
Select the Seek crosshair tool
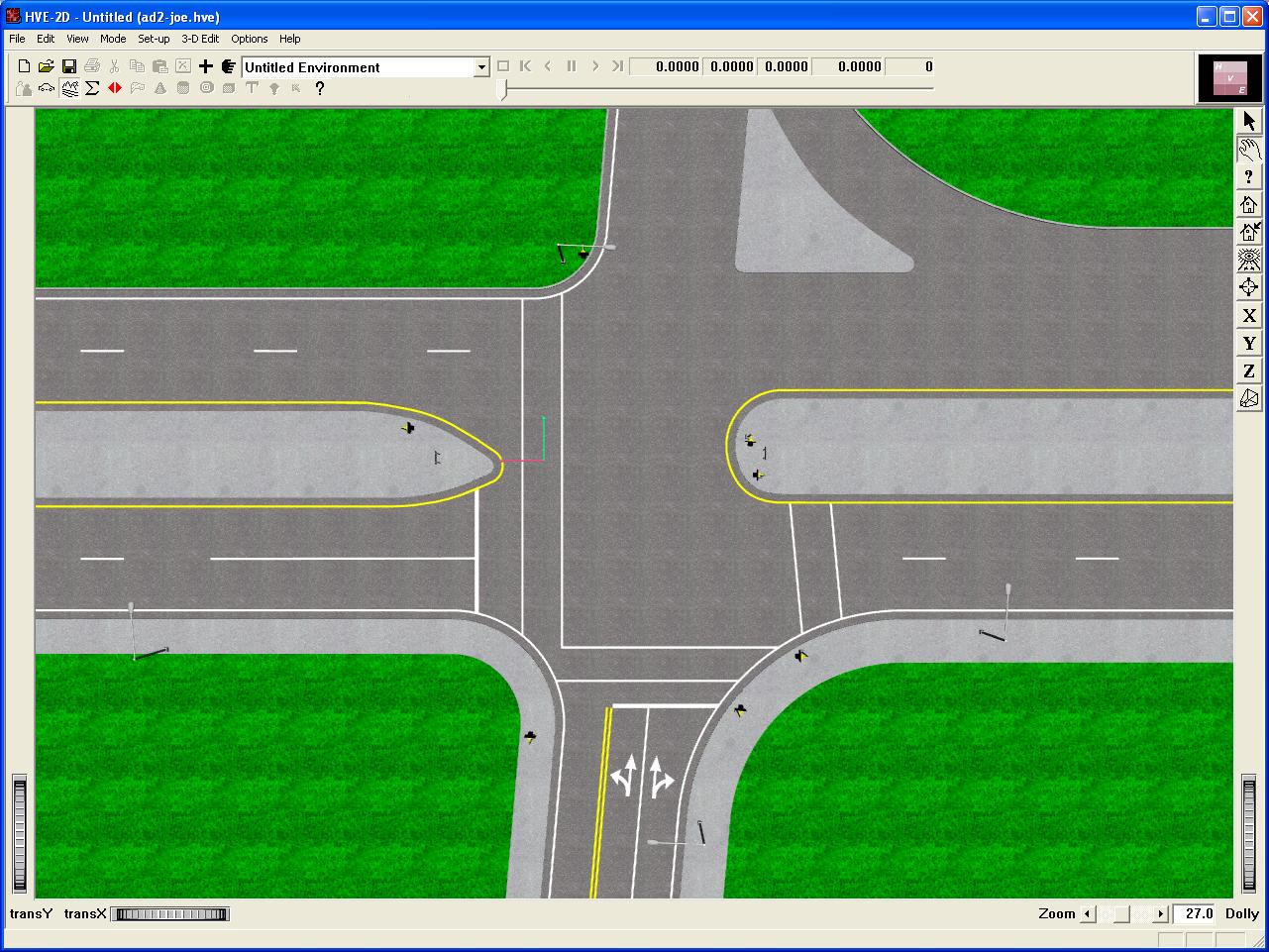coord(1249,288)
